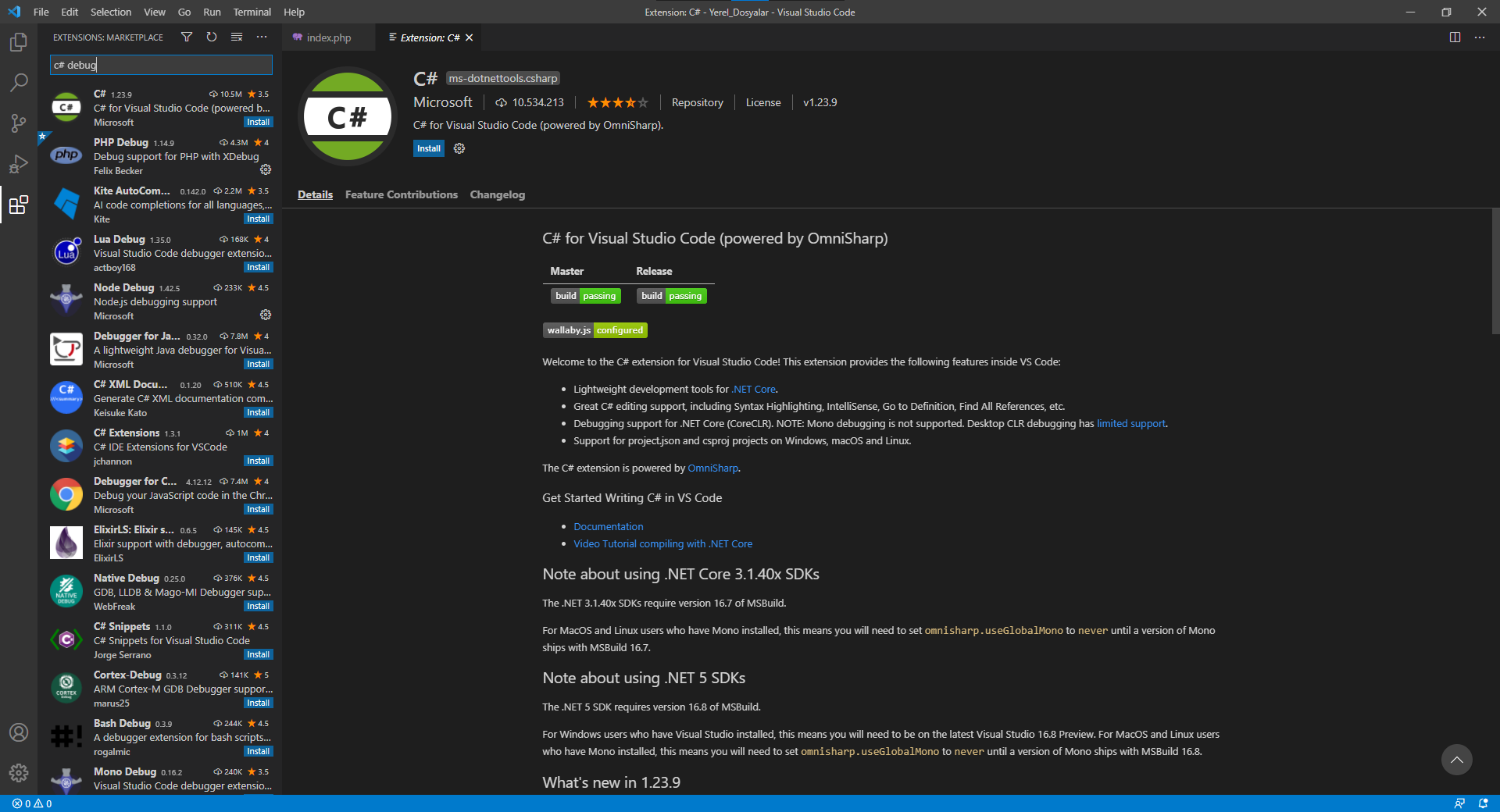Select the ElixirLS extension icon
Image resolution: width=1500 pixels, height=812 pixels.
coord(66,543)
